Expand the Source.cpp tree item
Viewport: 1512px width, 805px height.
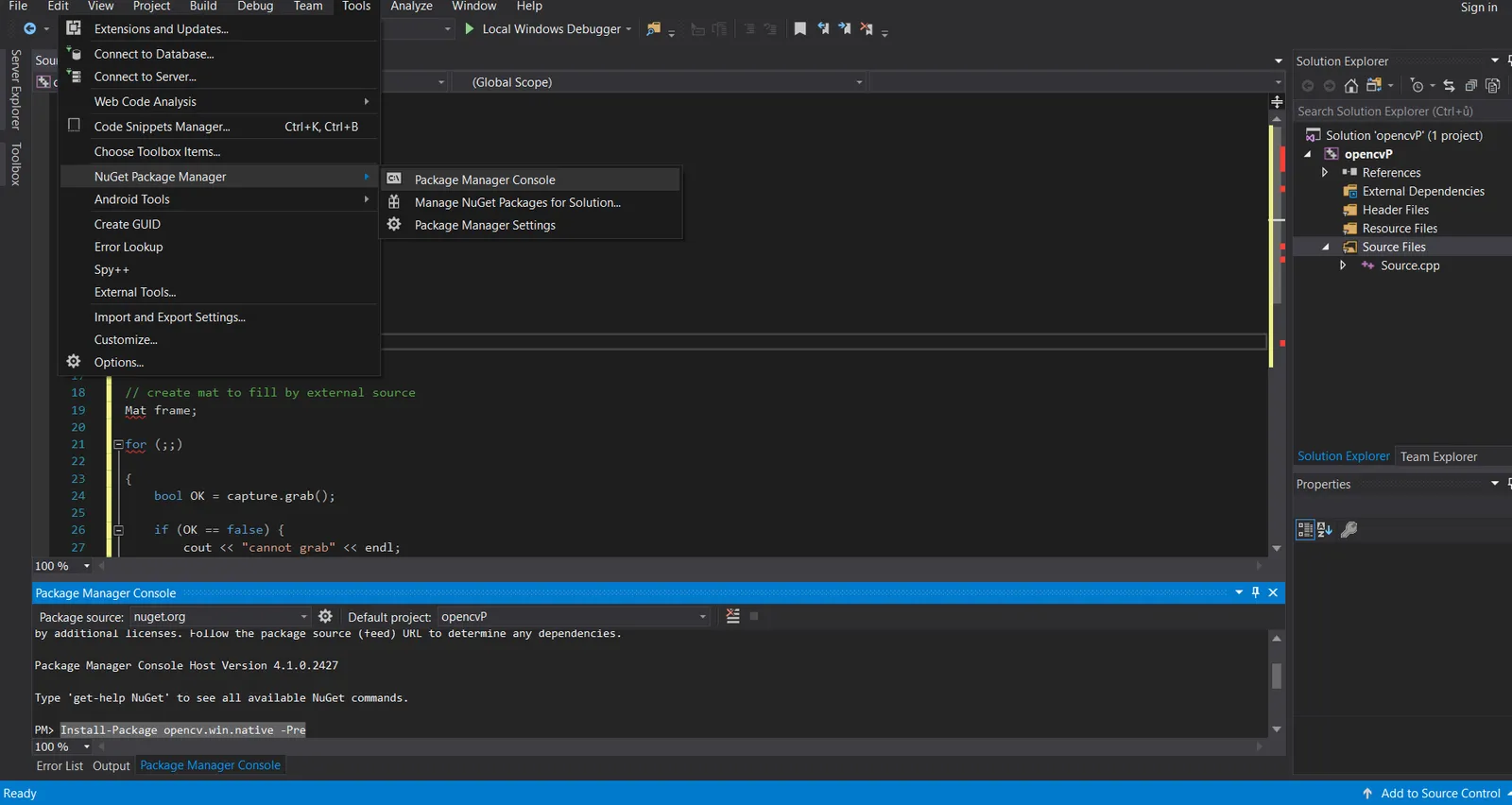coord(1343,265)
